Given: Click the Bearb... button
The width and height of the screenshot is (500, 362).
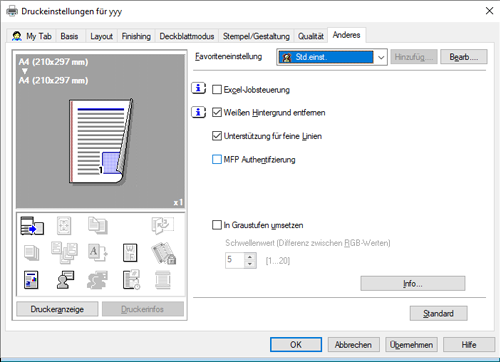Looking at the screenshot, I should coord(464,57).
